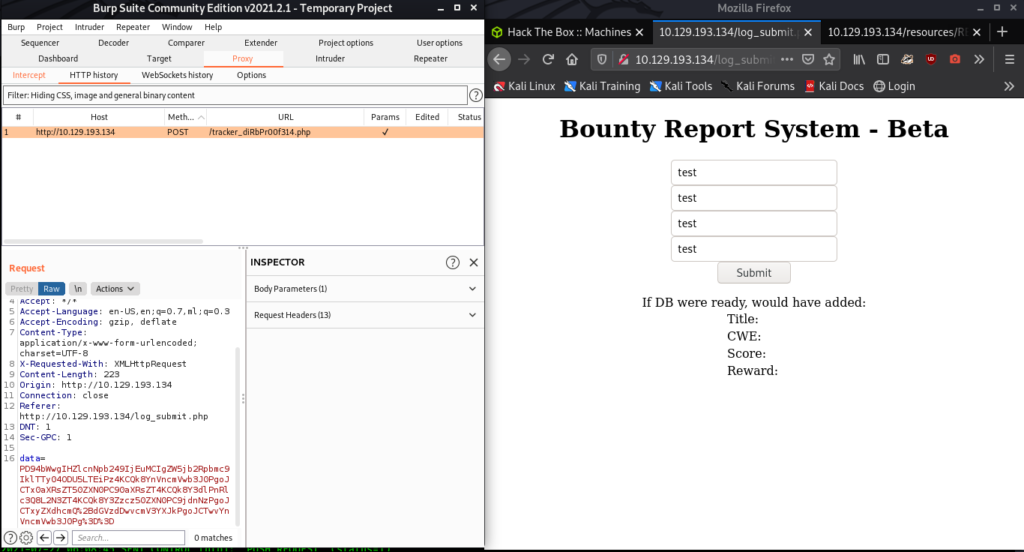This screenshot has width=1024, height=552.
Task: Click insecure connection lock icon
Action: pyautogui.click(x=623, y=59)
